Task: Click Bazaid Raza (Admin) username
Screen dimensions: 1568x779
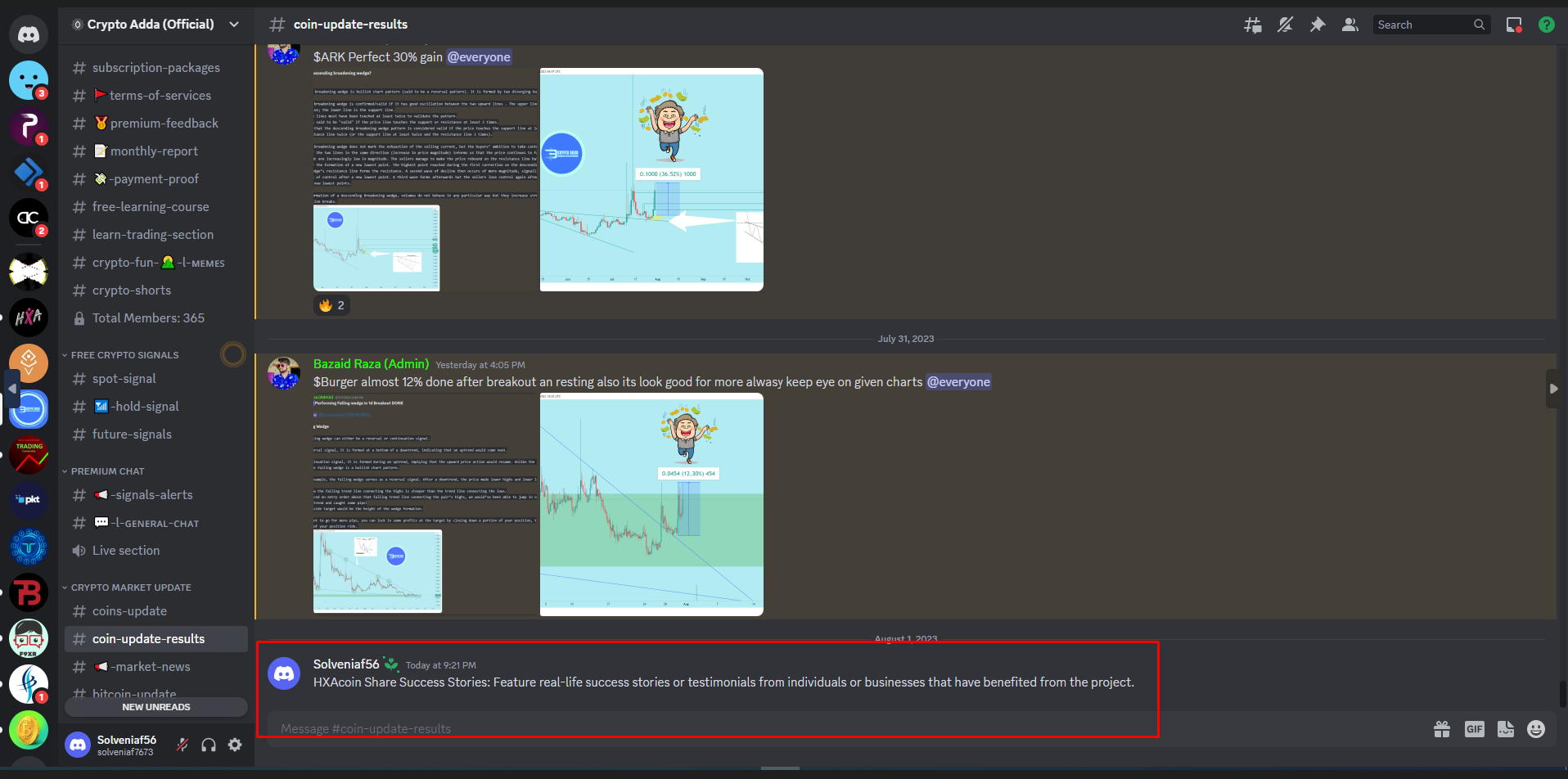Action: [371, 364]
